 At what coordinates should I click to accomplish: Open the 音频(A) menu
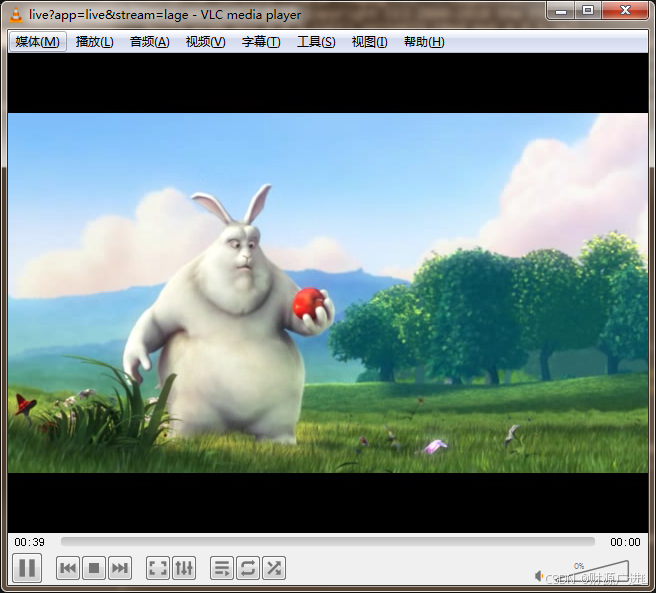[x=149, y=41]
